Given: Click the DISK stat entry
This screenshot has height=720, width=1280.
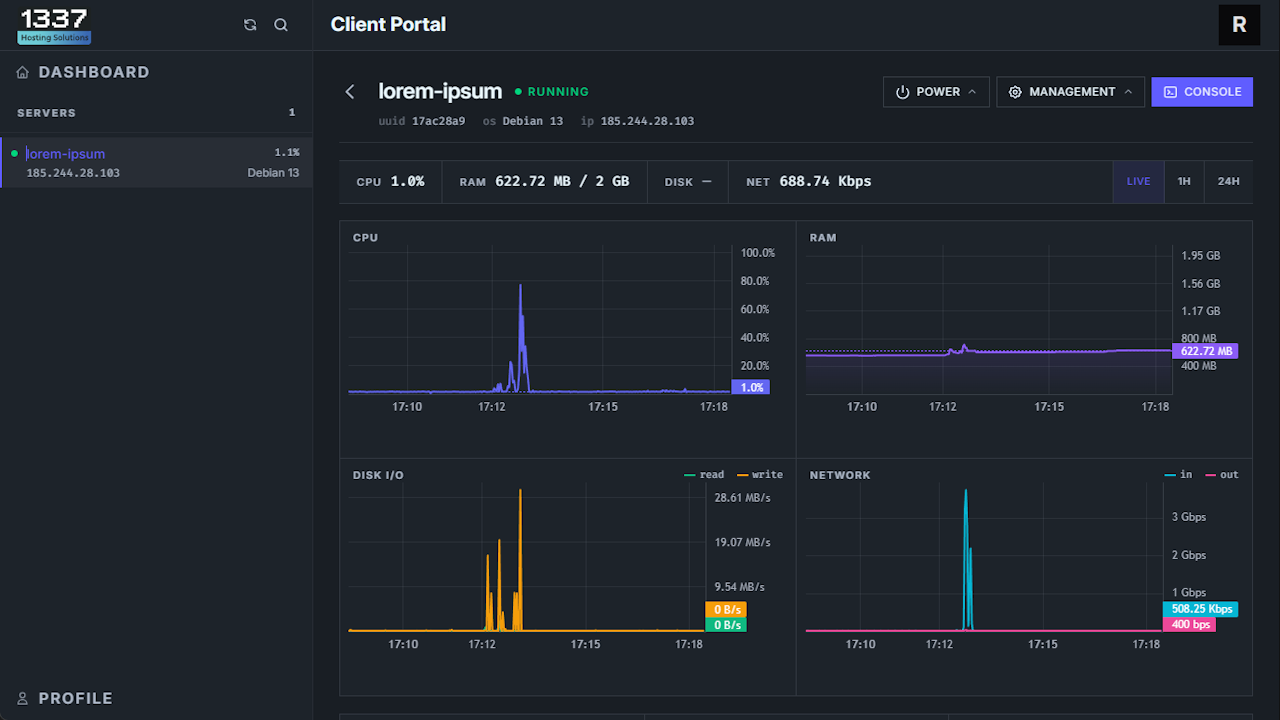Looking at the screenshot, I should point(688,182).
